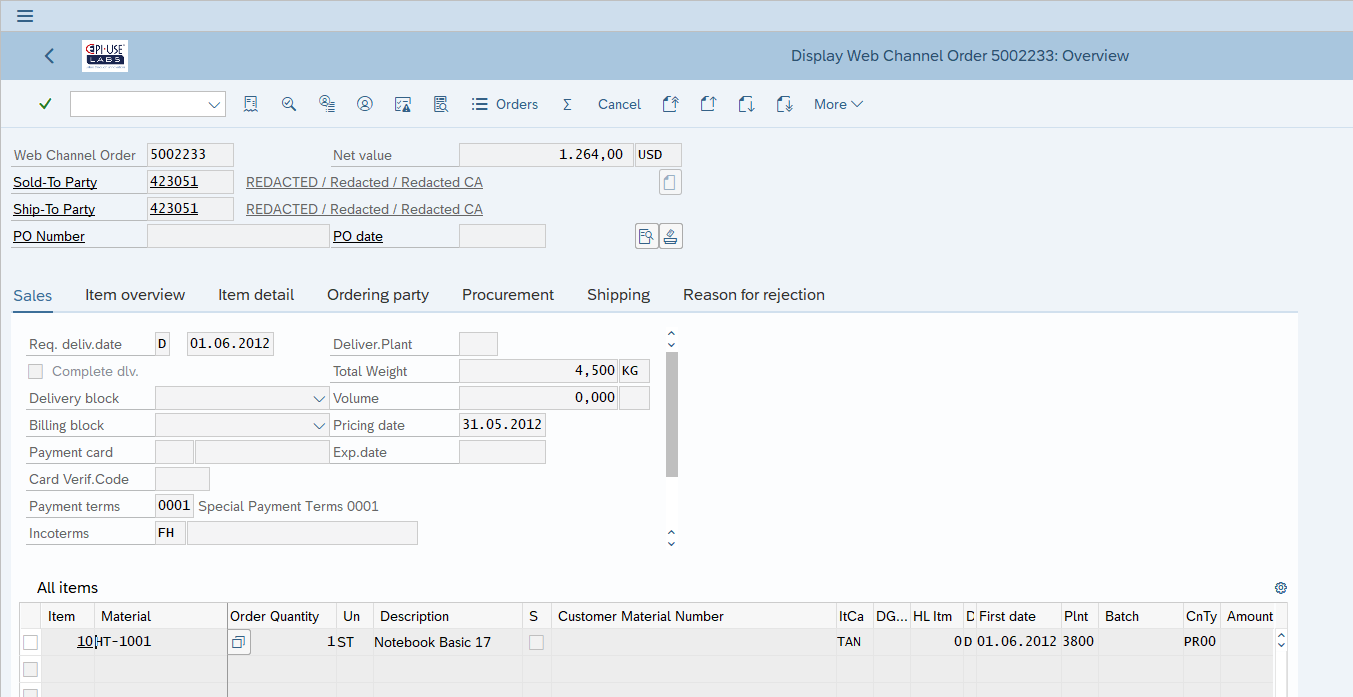Expand the Delivery block dropdown

(x=318, y=398)
